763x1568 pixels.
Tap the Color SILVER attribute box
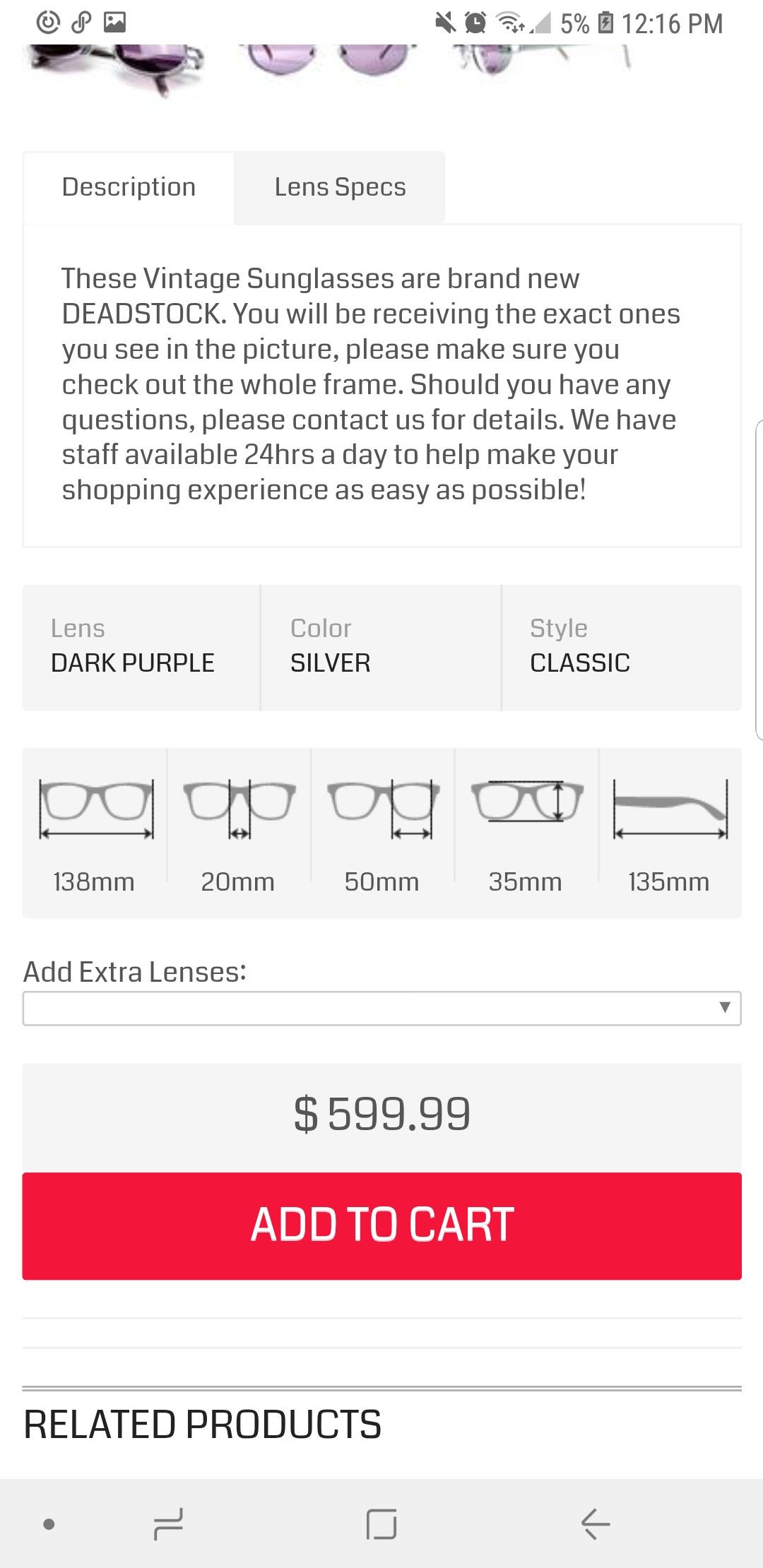pos(381,647)
